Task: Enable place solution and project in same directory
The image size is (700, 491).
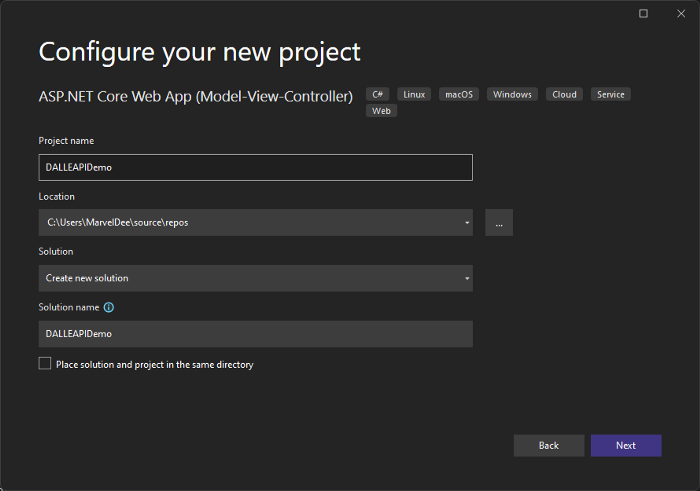Action: pos(45,364)
